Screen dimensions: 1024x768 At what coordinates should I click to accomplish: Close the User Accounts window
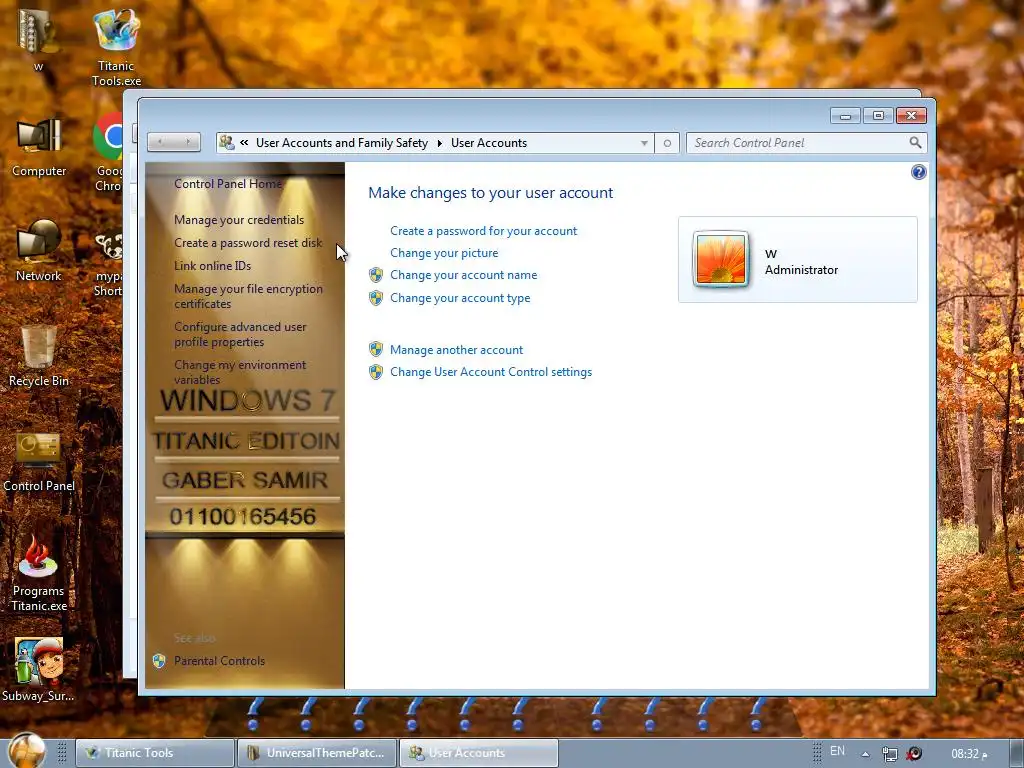(x=911, y=116)
